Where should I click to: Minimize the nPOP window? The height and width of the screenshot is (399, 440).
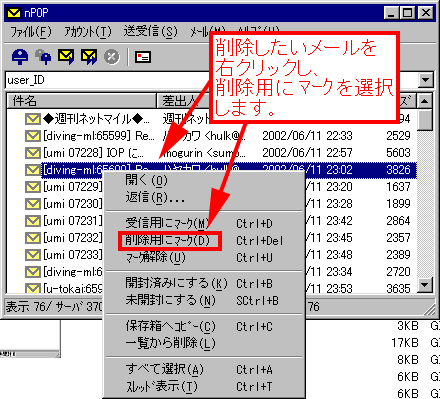391,13
